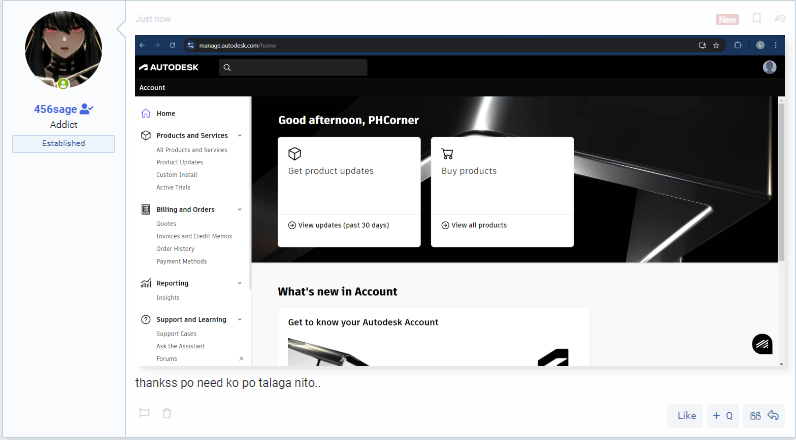The width and height of the screenshot is (796, 440).
Task: Open Invoices and Credit Memos
Action: pos(194,236)
